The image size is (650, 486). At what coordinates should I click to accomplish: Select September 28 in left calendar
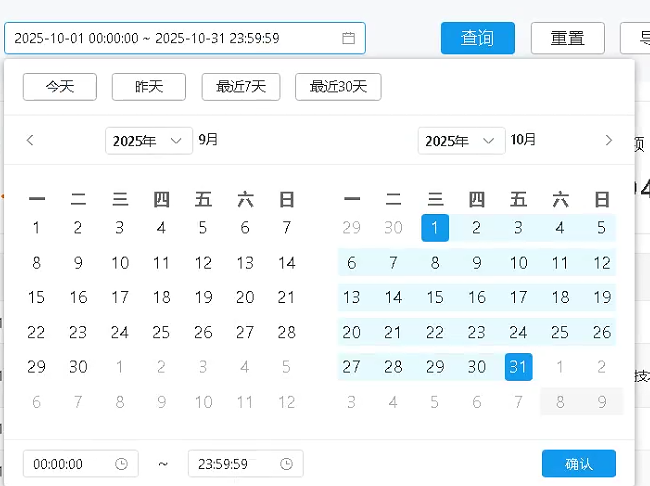286,332
